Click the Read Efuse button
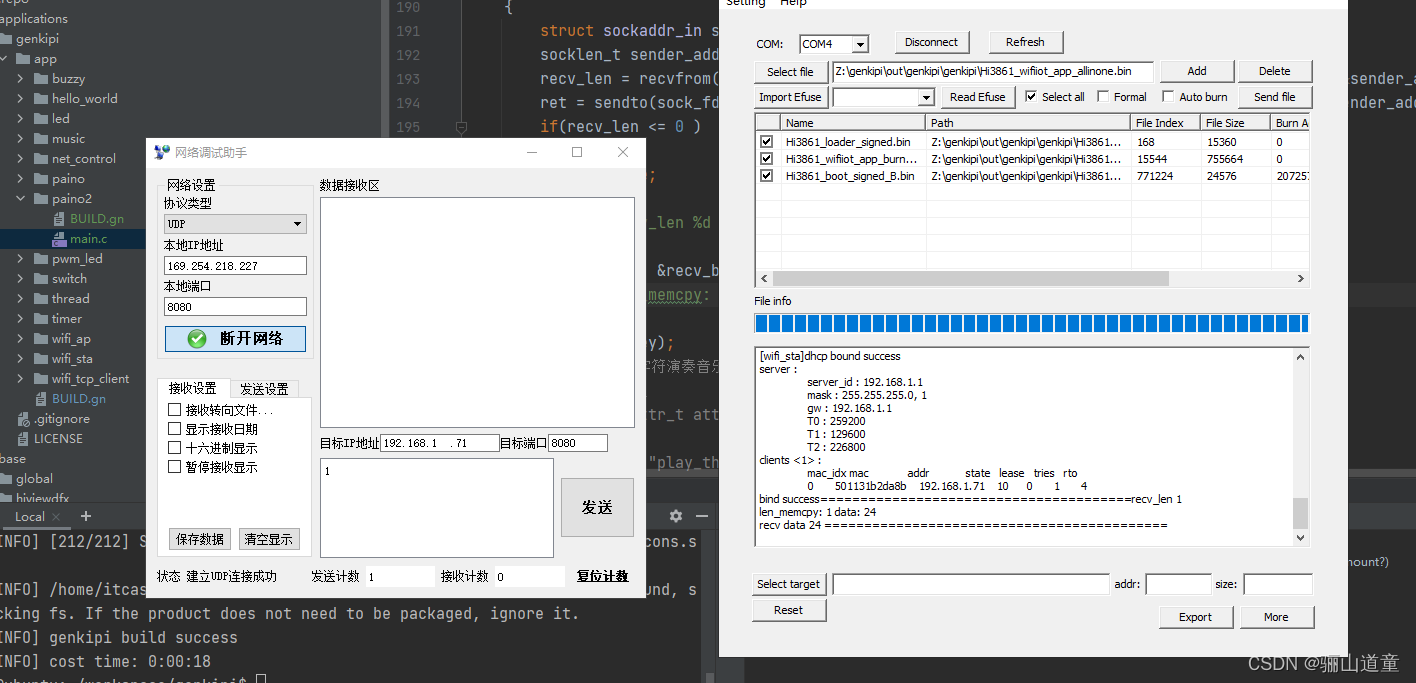The image size is (1416, 683). click(977, 97)
